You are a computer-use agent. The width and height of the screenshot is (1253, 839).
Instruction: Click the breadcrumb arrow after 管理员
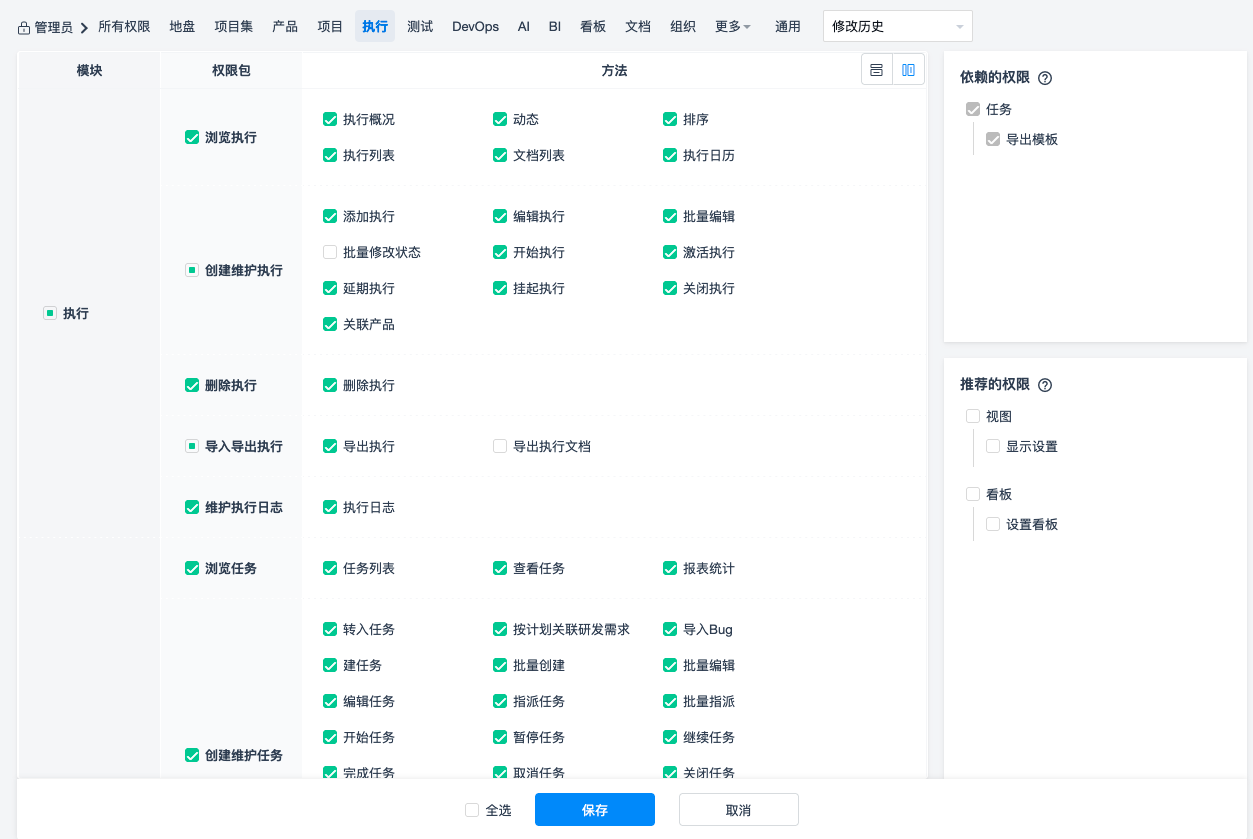tap(85, 27)
